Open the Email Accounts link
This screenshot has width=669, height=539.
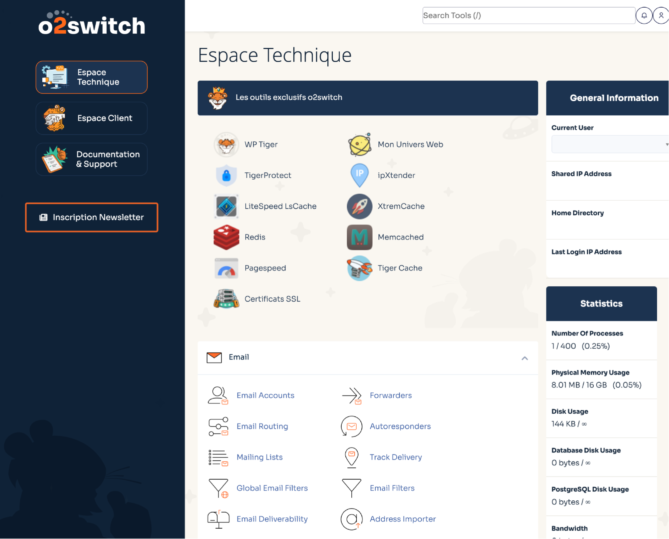pyautogui.click(x=265, y=396)
